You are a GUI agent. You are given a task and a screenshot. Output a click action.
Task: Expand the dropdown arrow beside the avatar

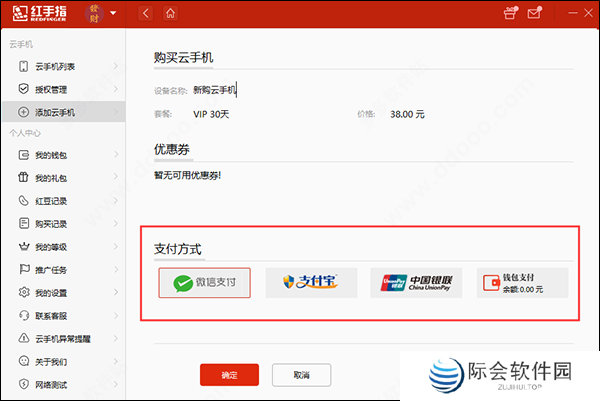coord(113,13)
